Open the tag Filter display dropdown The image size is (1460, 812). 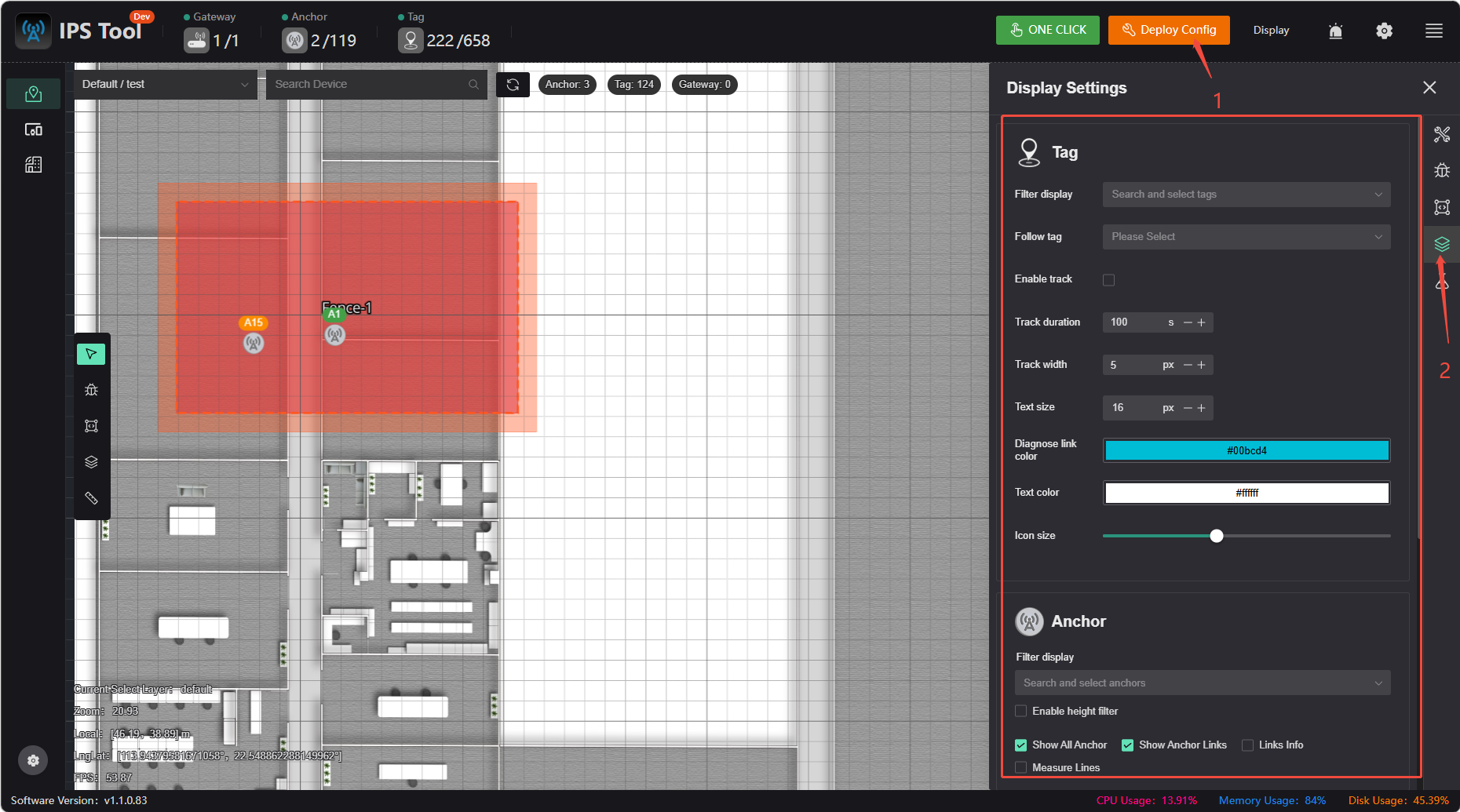pos(1246,195)
